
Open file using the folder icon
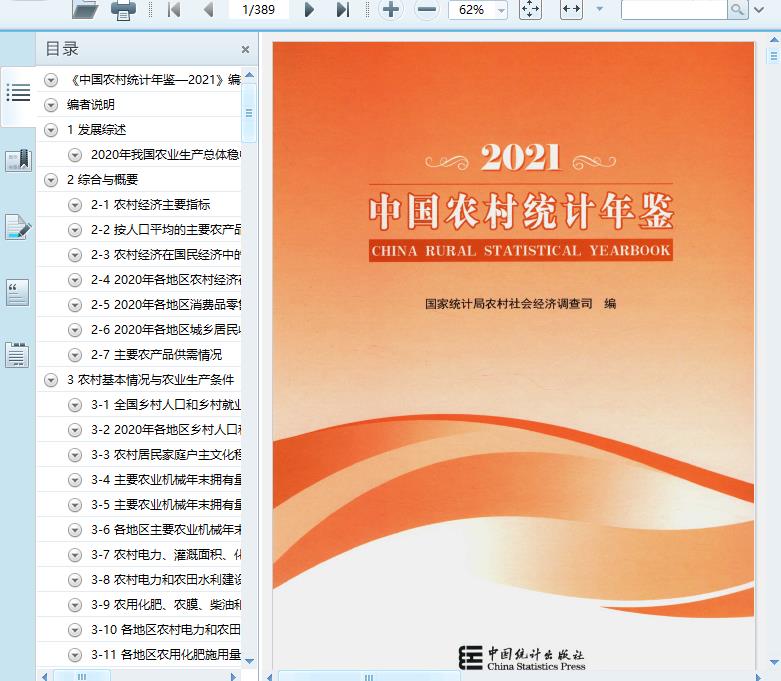[x=85, y=9]
